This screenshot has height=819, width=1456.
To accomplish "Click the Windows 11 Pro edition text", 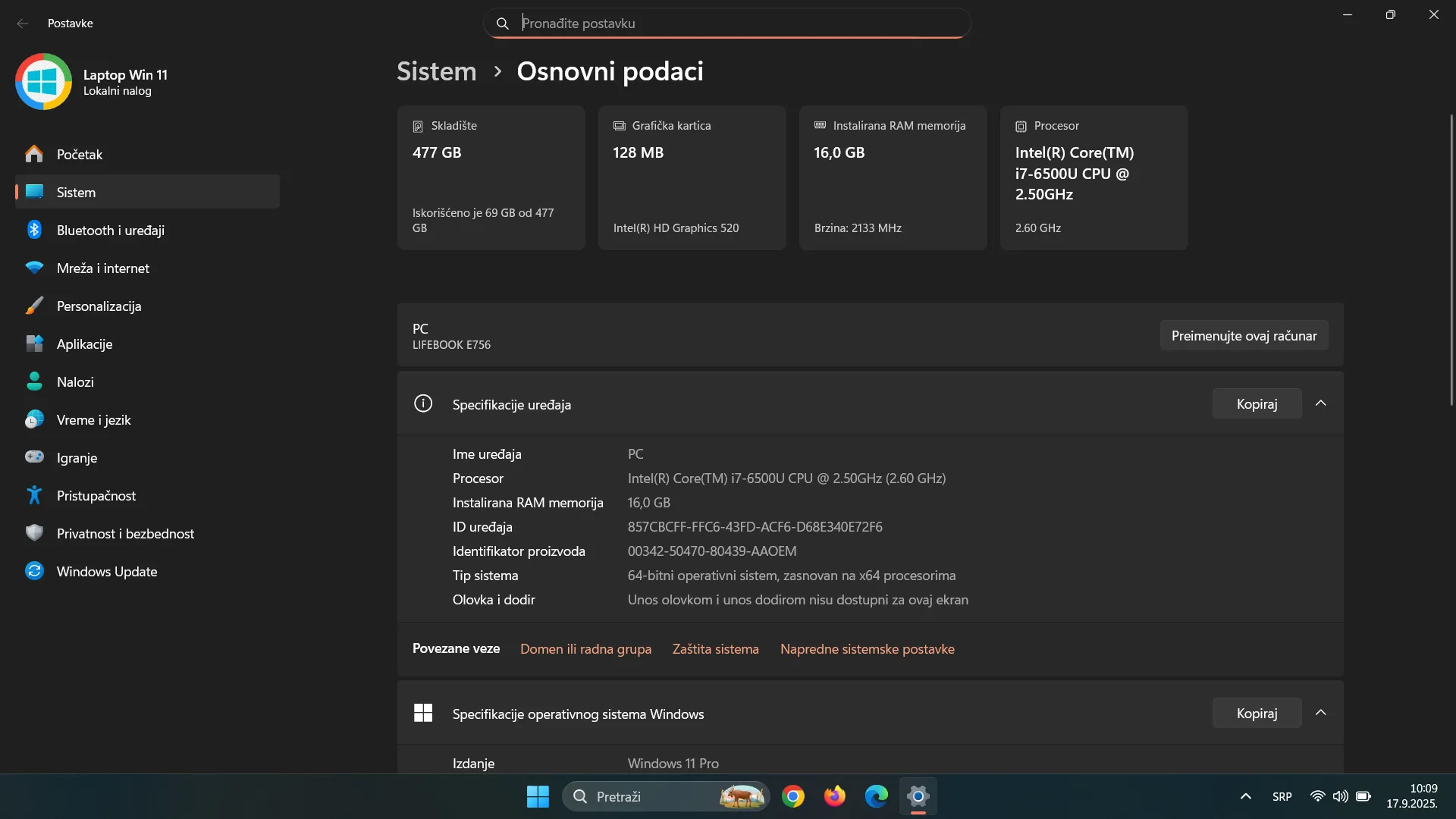I will [x=673, y=764].
